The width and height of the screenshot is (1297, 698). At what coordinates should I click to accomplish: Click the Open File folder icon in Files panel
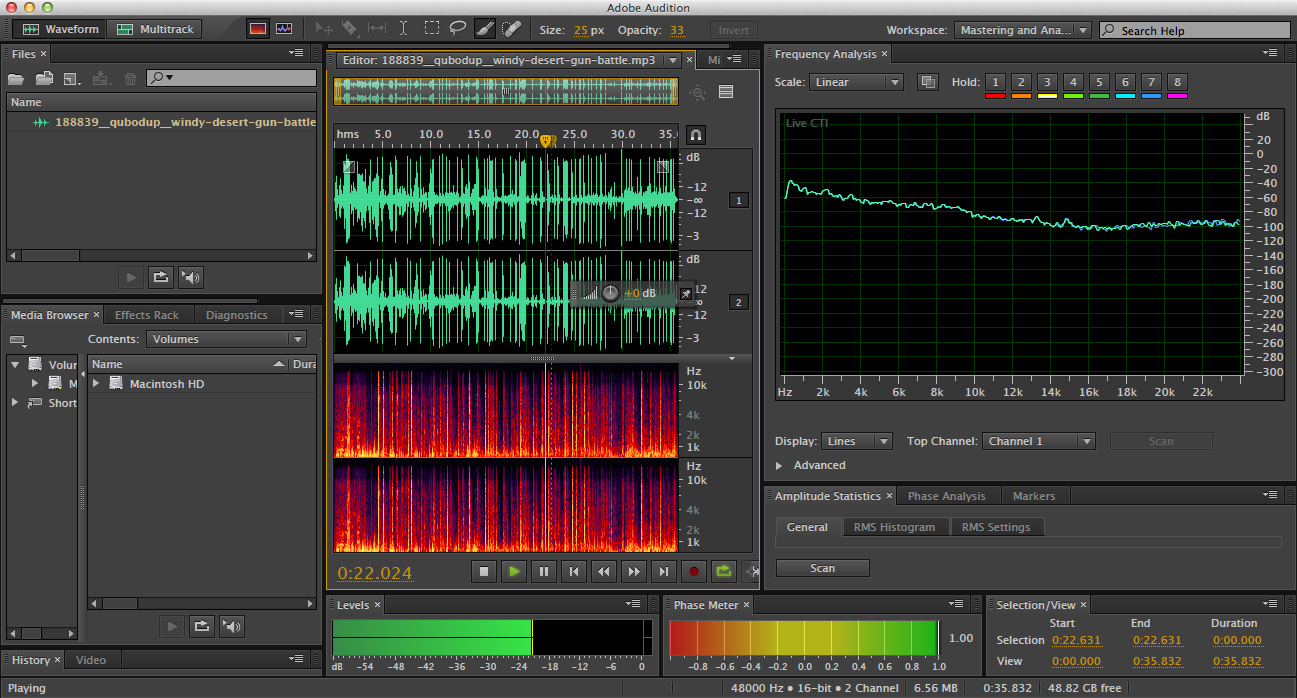[x=17, y=78]
